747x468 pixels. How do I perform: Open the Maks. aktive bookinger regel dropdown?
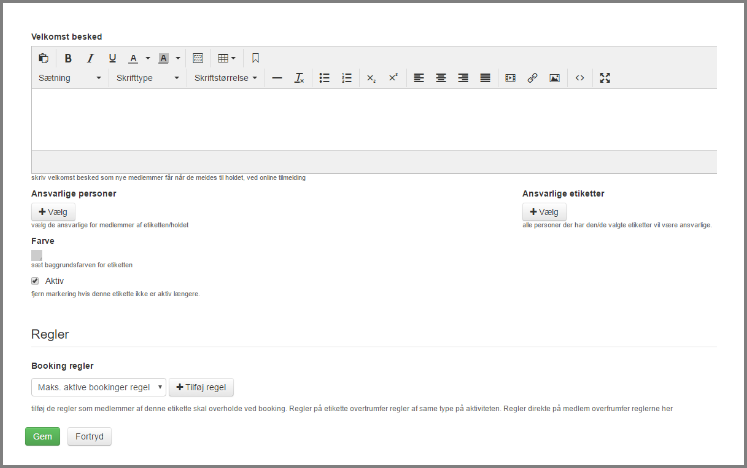[x=98, y=387]
